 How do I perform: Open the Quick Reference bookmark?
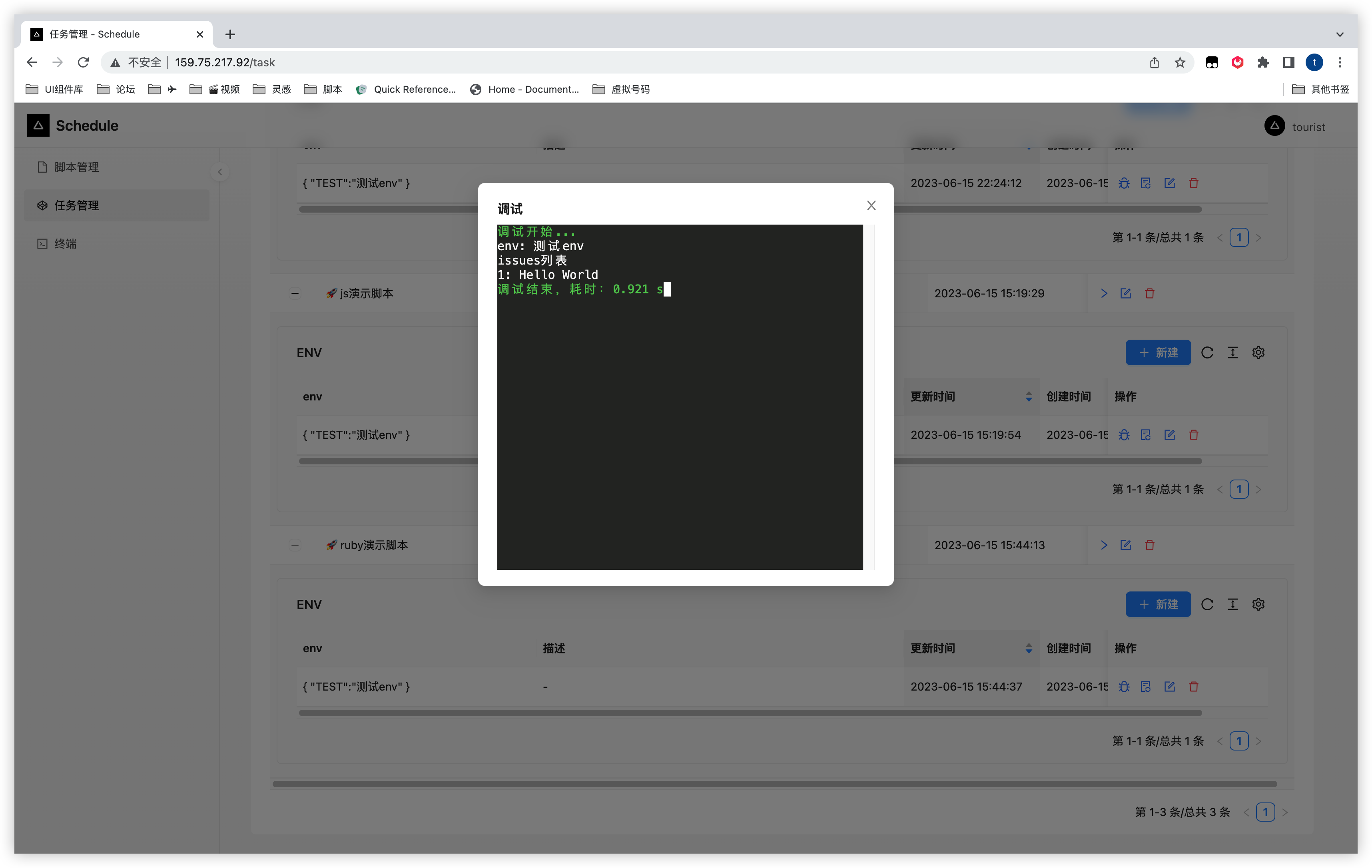(406, 90)
